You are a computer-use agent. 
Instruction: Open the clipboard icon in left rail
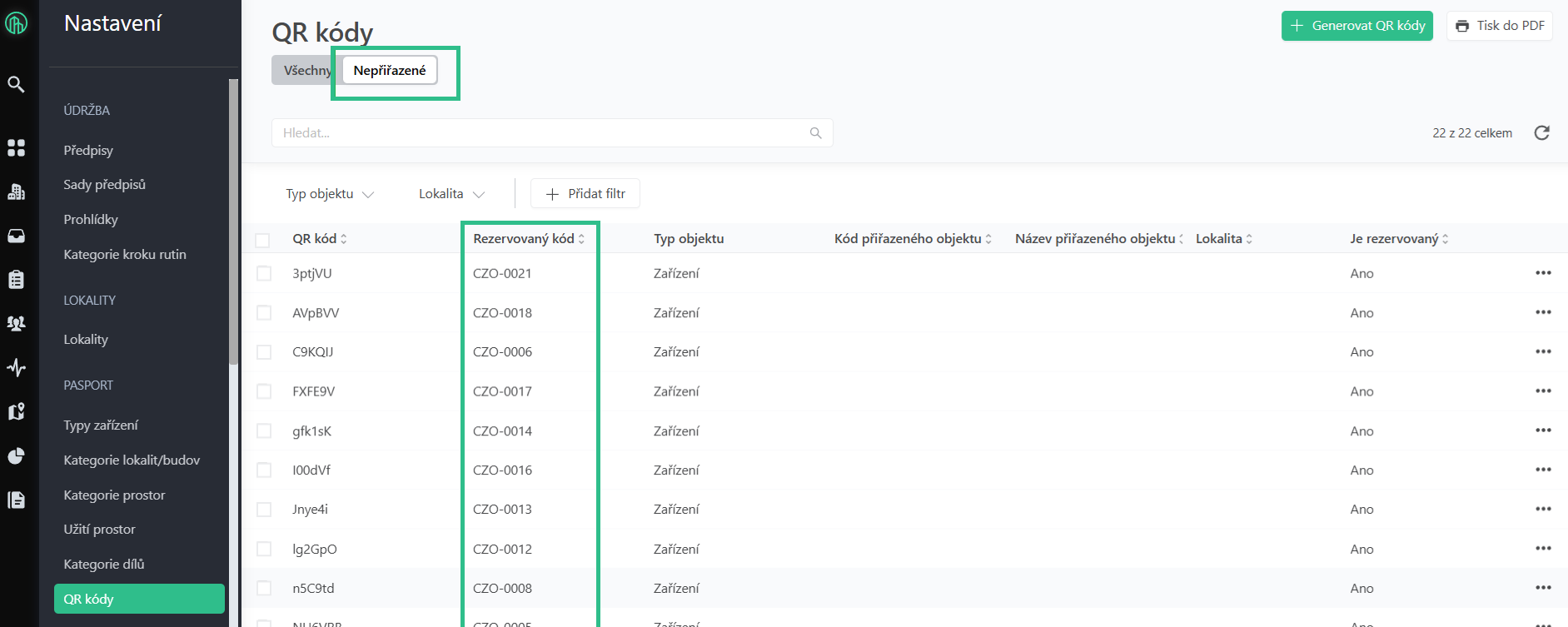point(16,280)
